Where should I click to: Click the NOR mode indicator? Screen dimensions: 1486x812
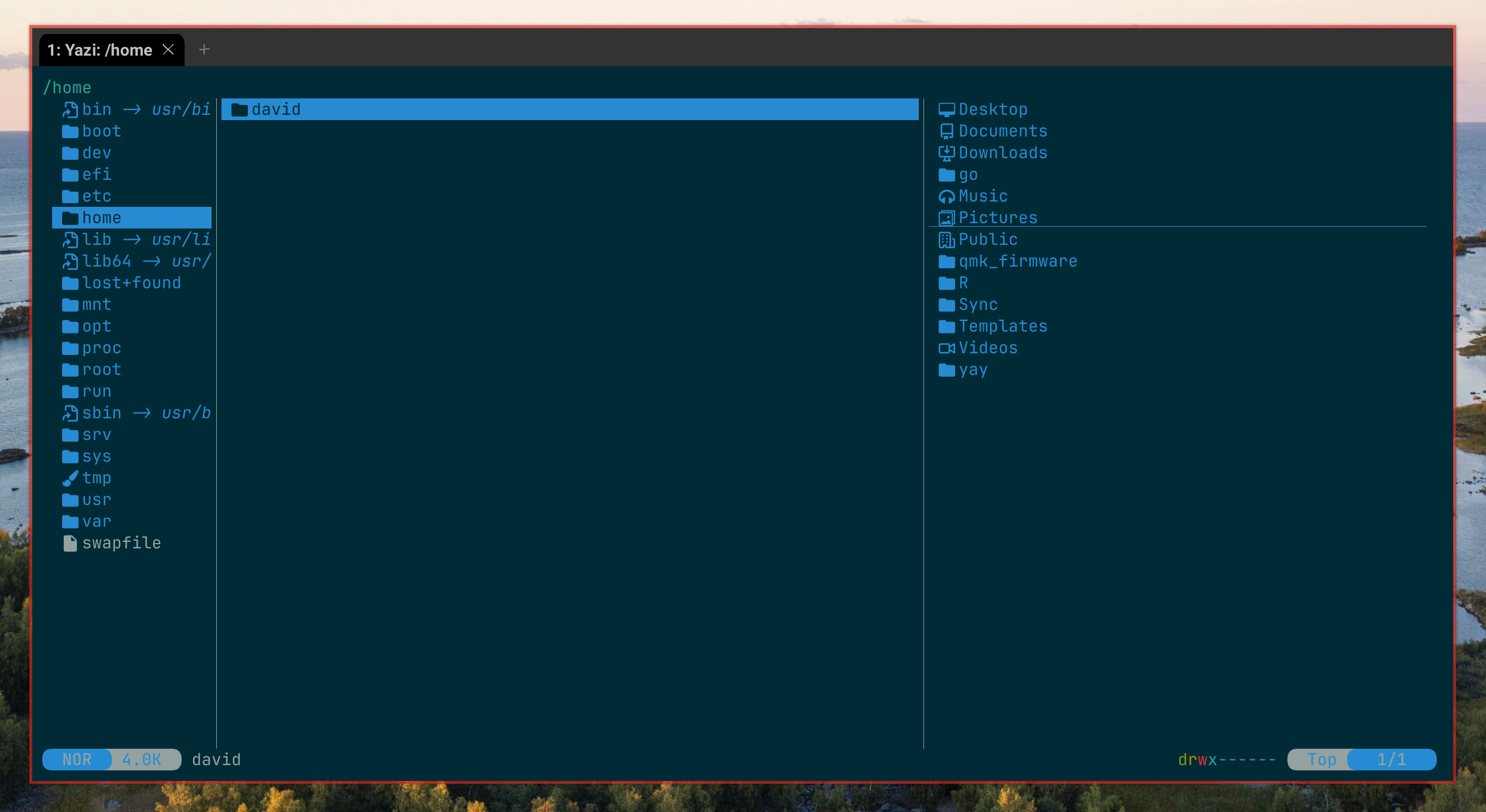77,760
